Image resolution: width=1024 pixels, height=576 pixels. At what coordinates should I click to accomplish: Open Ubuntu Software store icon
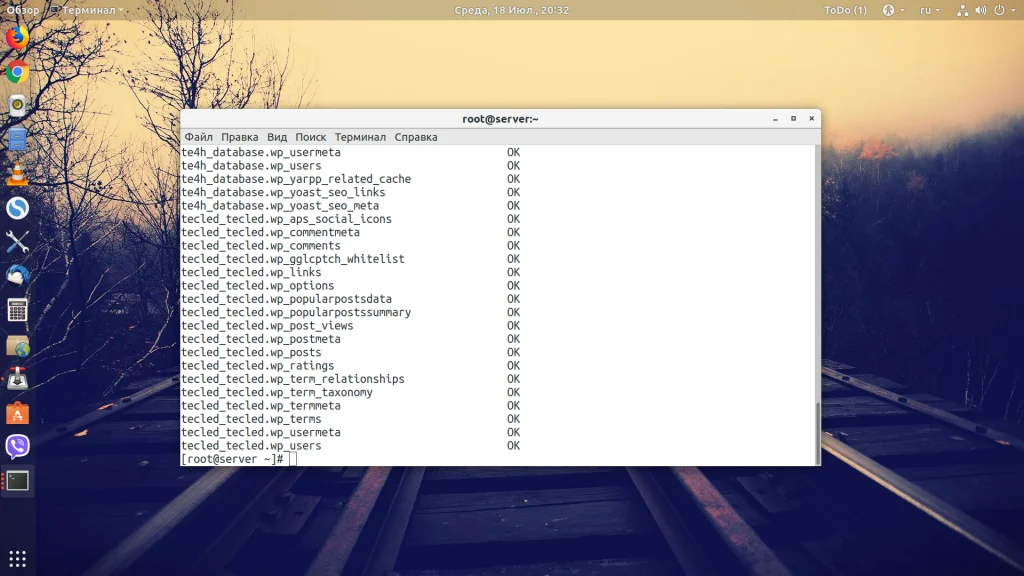coord(18,413)
